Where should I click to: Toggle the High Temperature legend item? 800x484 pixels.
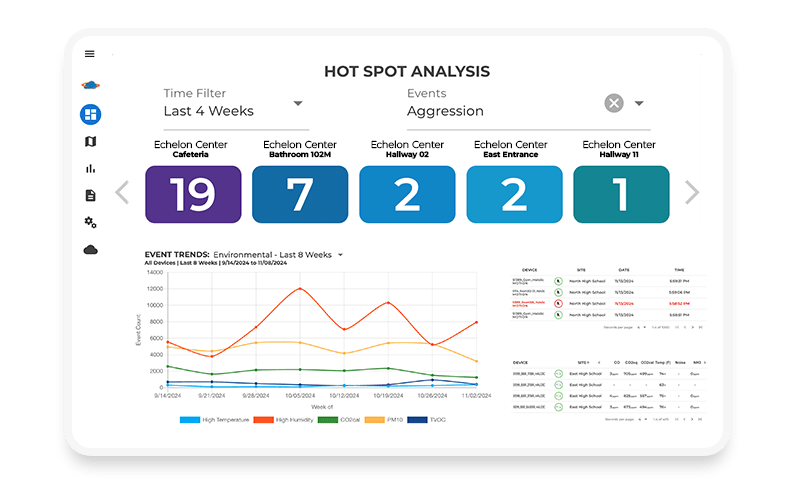point(214,420)
